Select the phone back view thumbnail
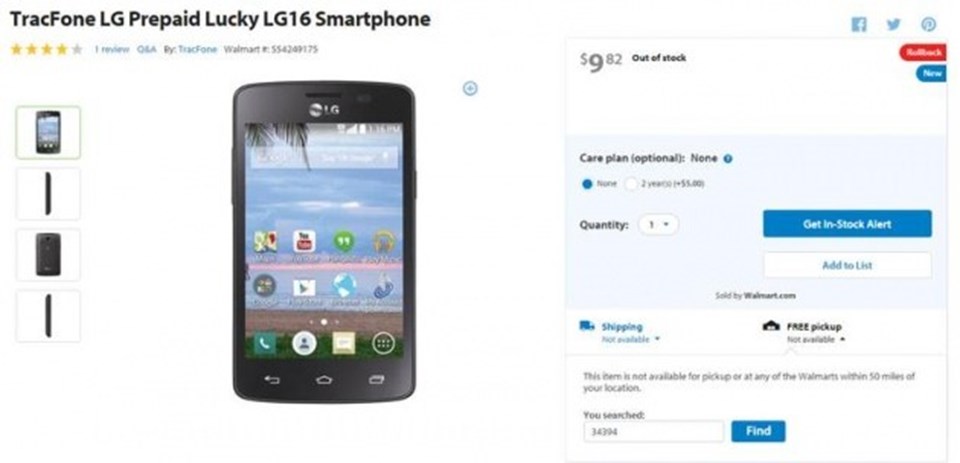The width and height of the screenshot is (960, 463). click(48, 255)
